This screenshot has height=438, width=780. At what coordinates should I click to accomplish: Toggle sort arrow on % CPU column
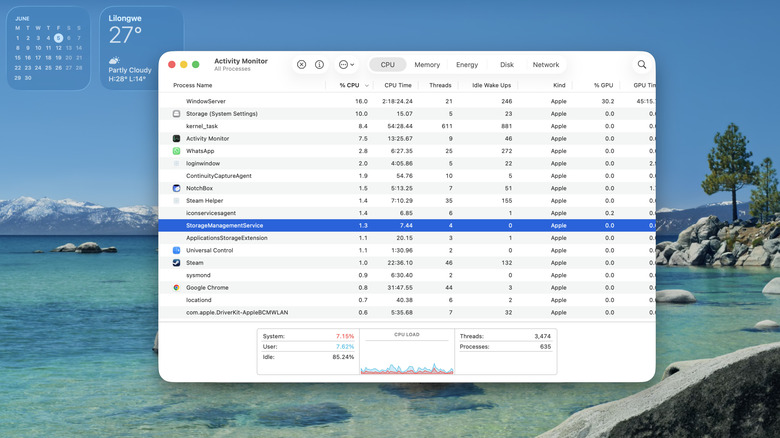click(x=367, y=86)
